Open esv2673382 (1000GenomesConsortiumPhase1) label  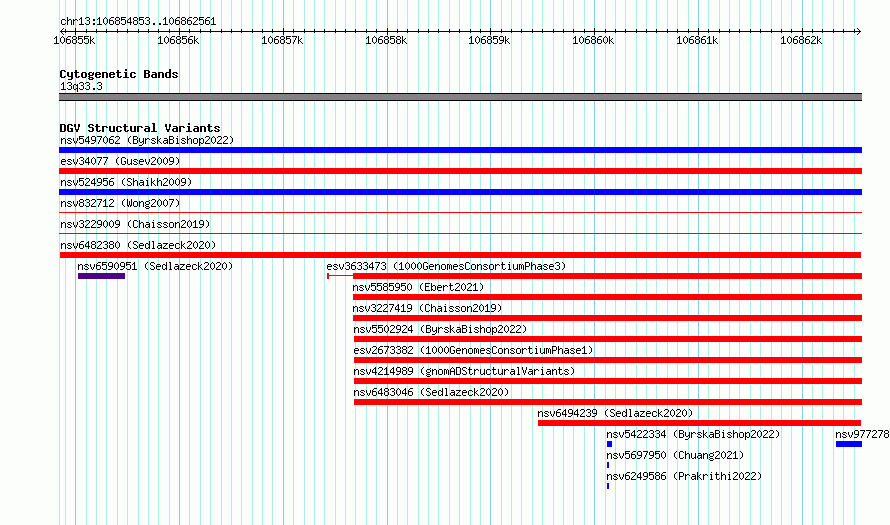473,350
